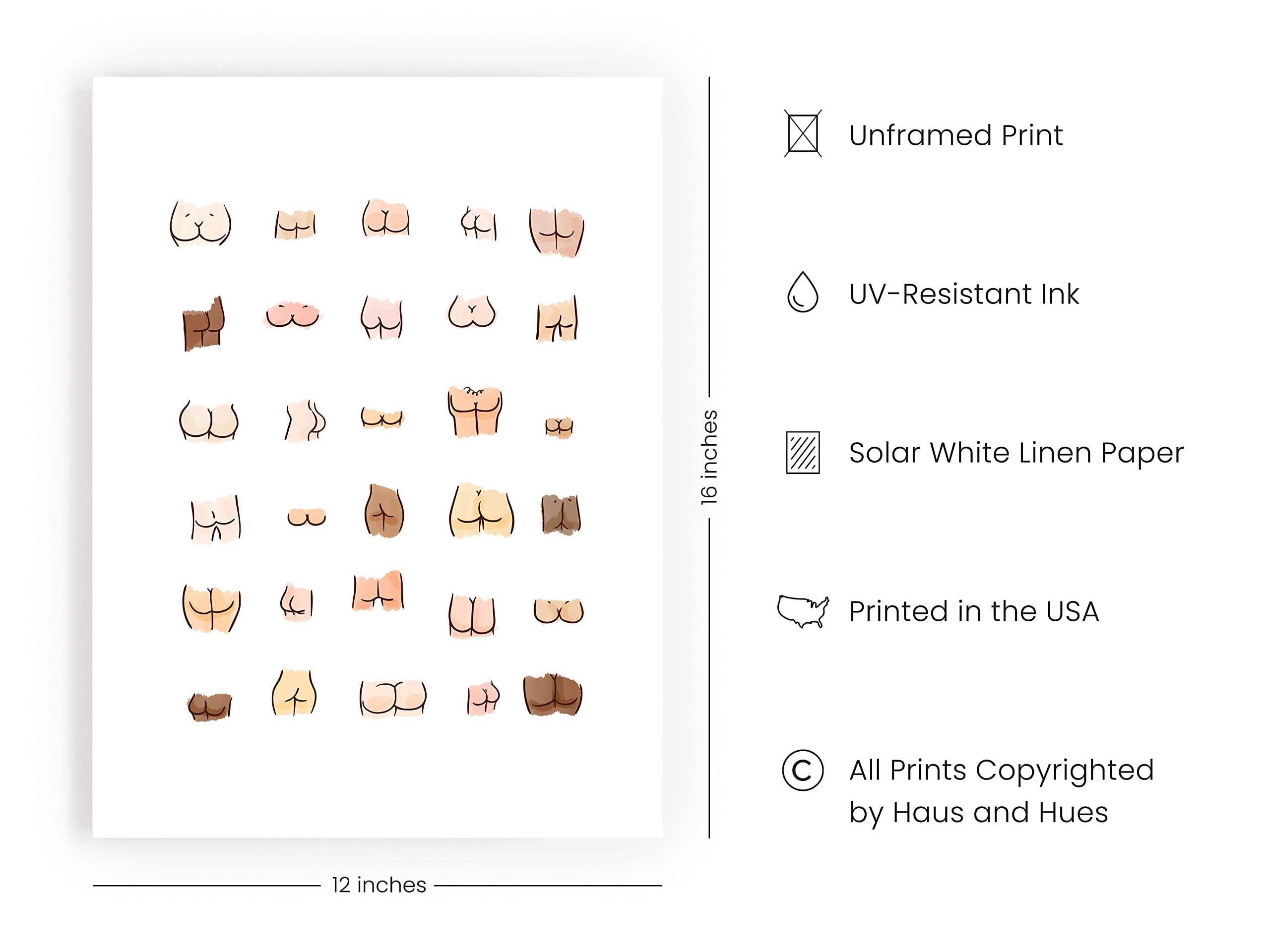Viewport: 1270px width, 952px height.
Task: Select the "UV-Resistant Ink" text
Action: point(963,294)
